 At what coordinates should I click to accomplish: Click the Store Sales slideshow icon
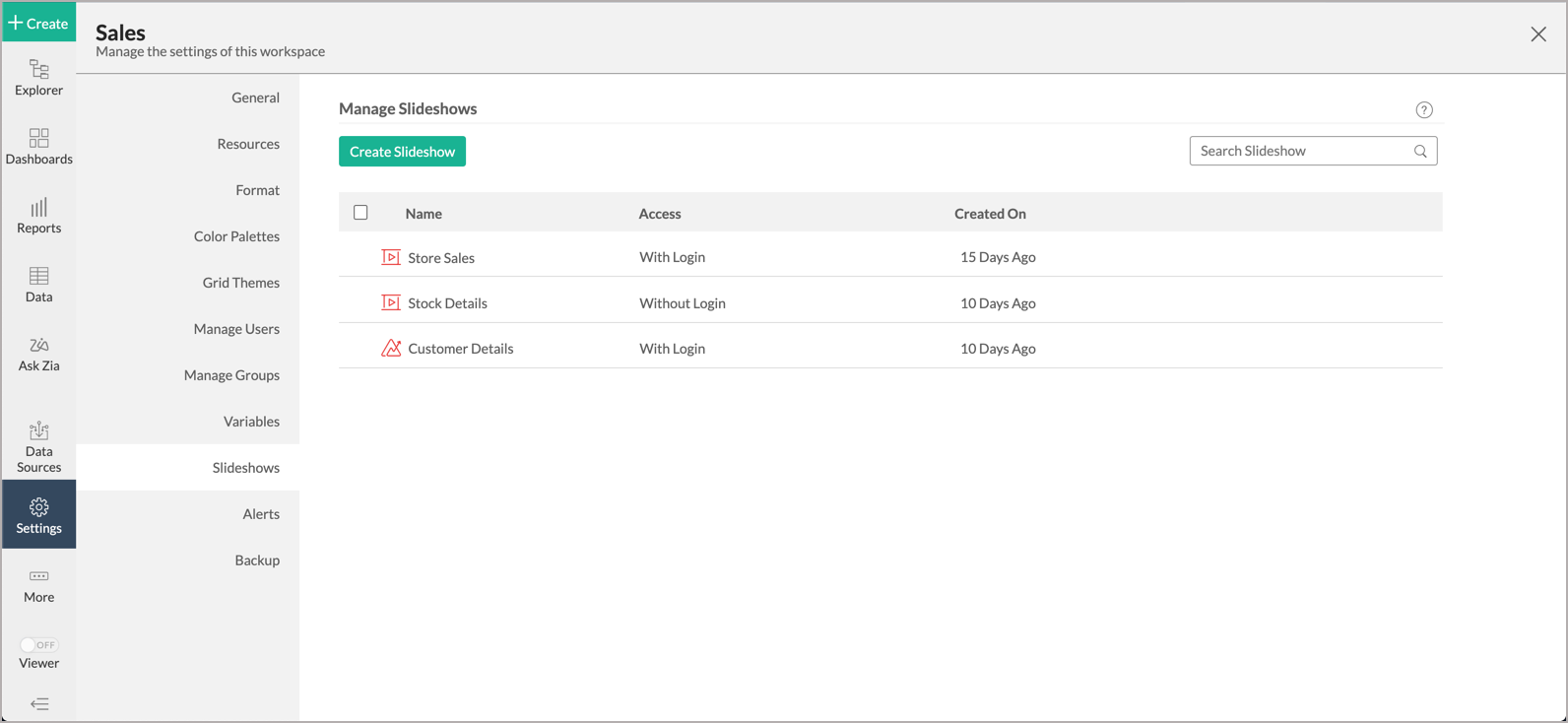coord(391,257)
